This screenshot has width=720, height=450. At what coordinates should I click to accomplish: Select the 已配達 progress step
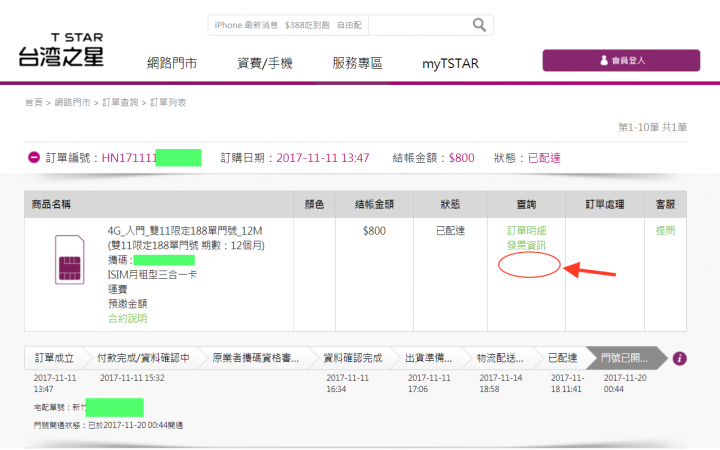[562, 358]
